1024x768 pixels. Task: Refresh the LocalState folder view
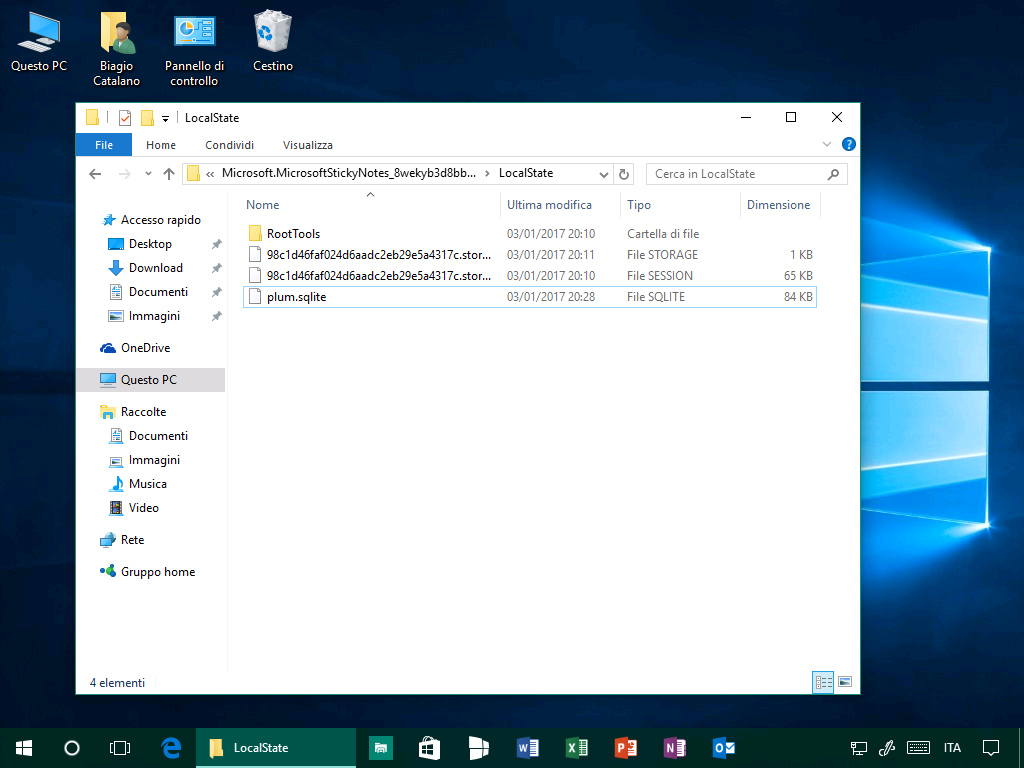(x=624, y=174)
